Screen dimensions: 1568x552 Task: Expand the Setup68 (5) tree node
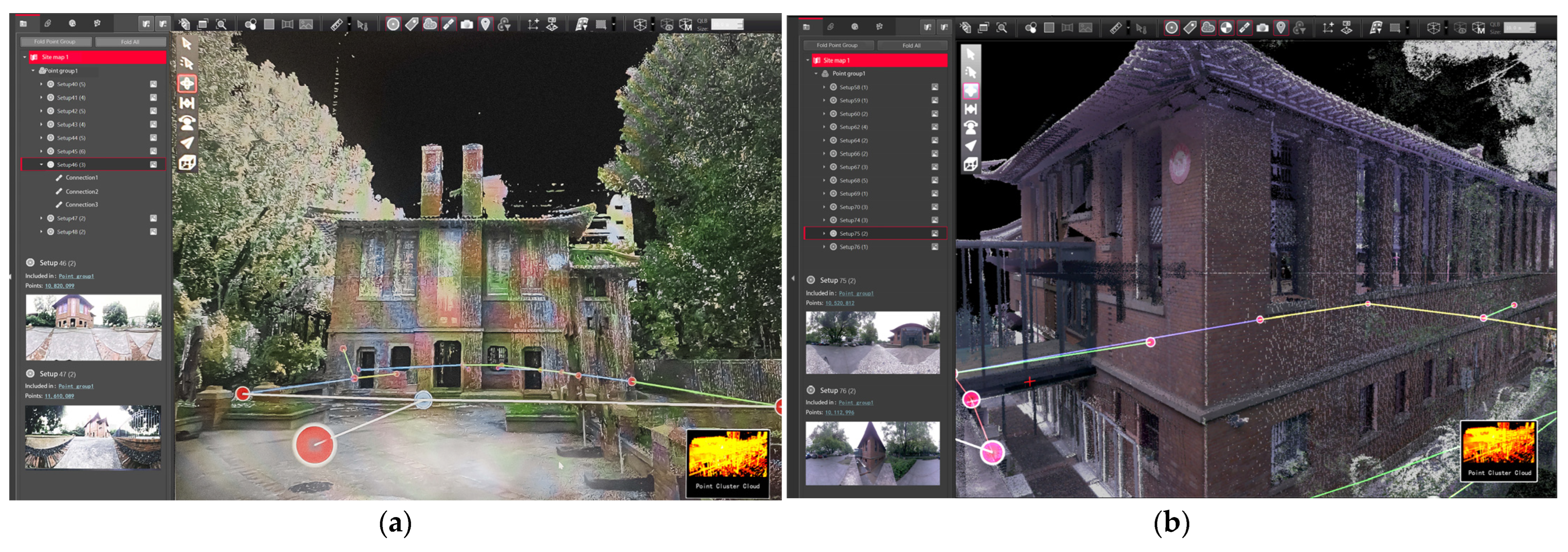[x=824, y=180]
